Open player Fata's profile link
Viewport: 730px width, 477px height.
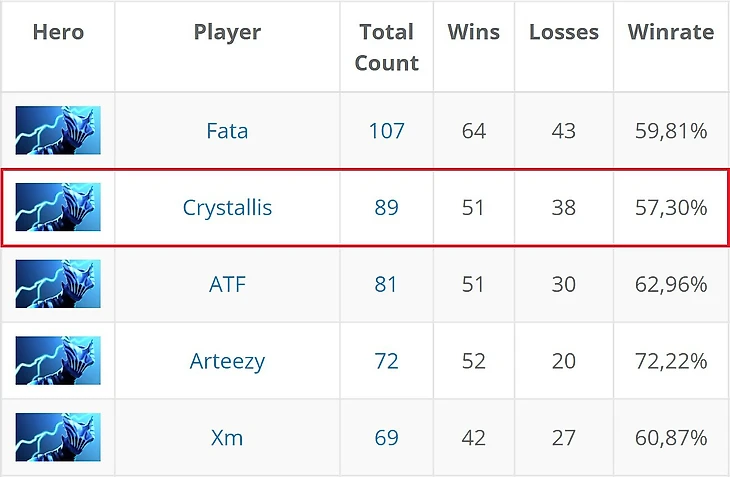click(227, 130)
